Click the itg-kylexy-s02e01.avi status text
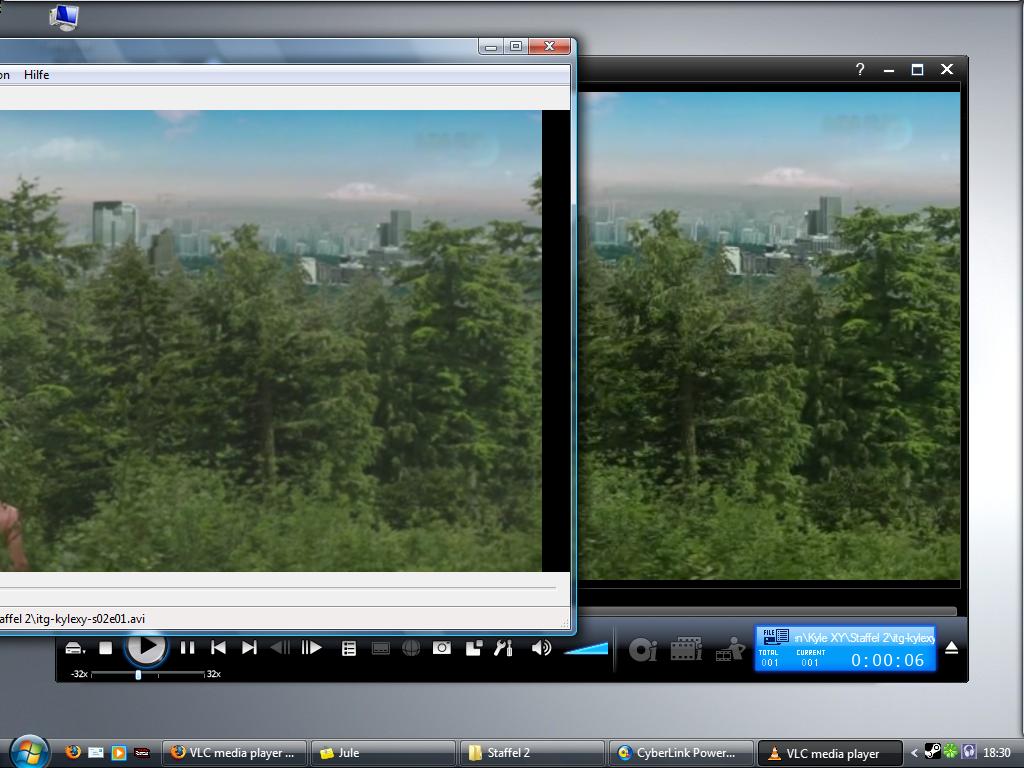This screenshot has height=768, width=1024. pyautogui.click(x=72, y=618)
